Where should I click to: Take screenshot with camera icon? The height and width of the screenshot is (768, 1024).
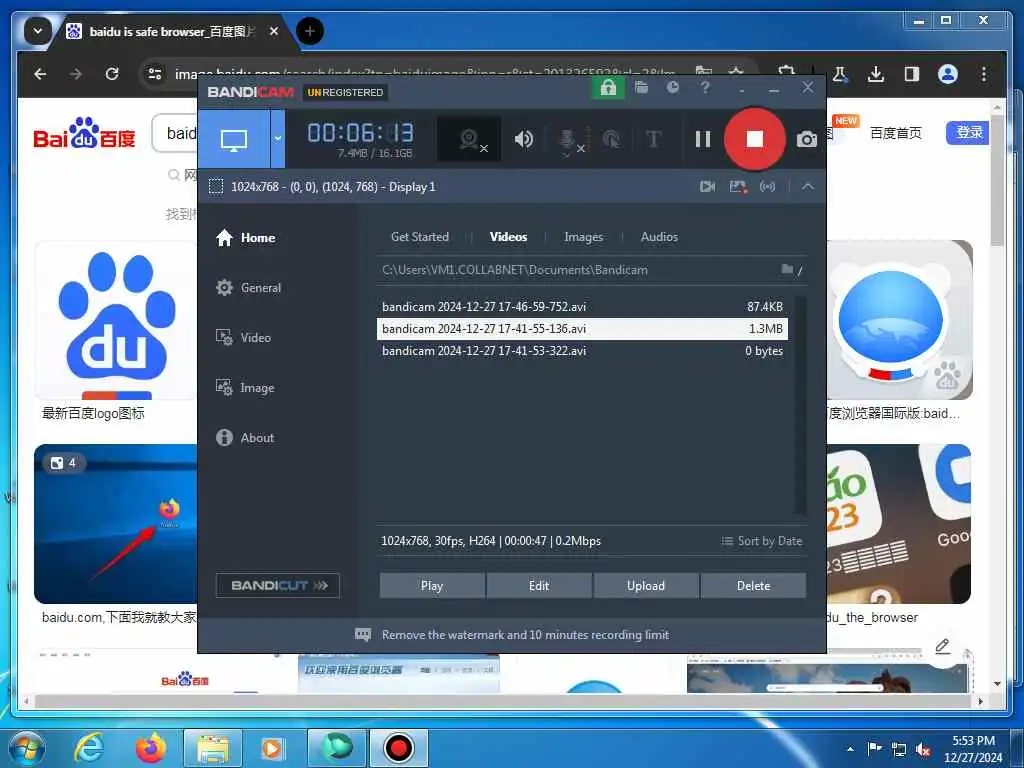pyautogui.click(x=807, y=139)
